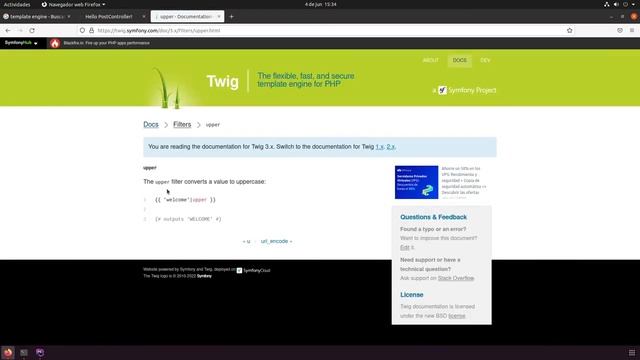This screenshot has width=640, height=360.
Task: Click the URL address bar
Action: (x=327, y=31)
